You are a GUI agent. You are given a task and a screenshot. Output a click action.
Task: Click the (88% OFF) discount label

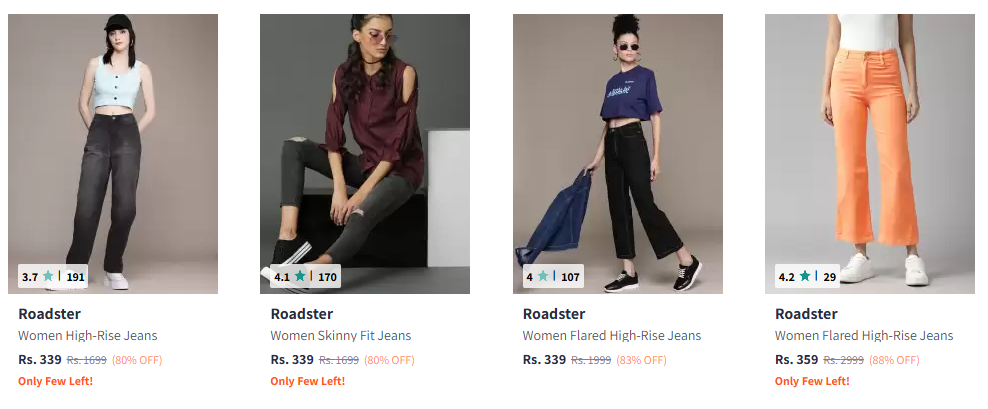click(x=894, y=360)
